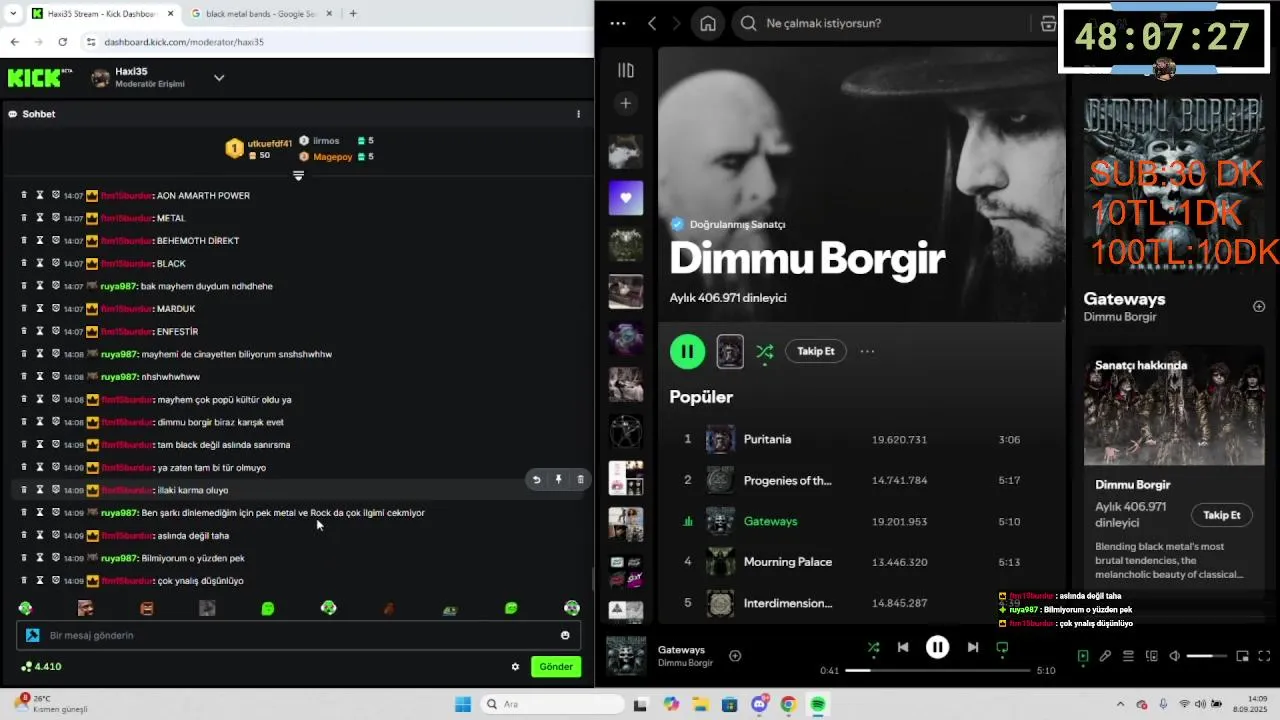Screen dimensions: 1280x720
Task: Skip to the next track
Action: click(972, 647)
